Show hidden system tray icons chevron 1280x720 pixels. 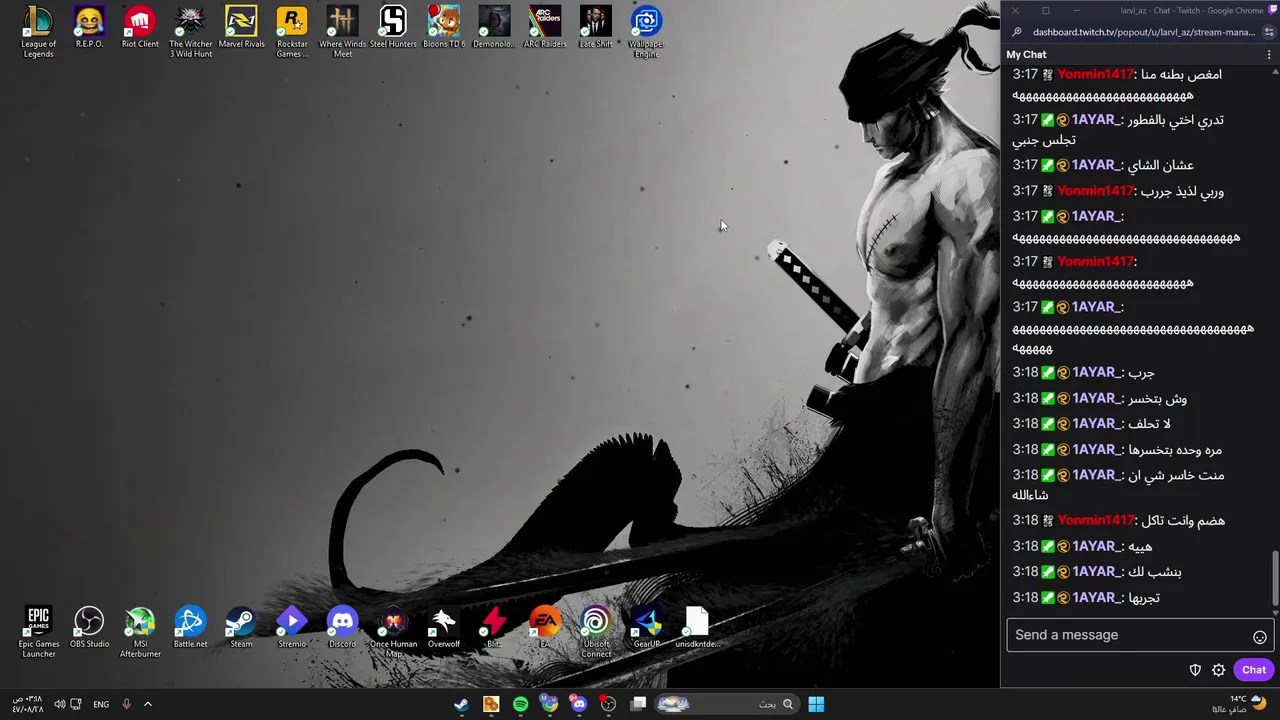pos(148,704)
